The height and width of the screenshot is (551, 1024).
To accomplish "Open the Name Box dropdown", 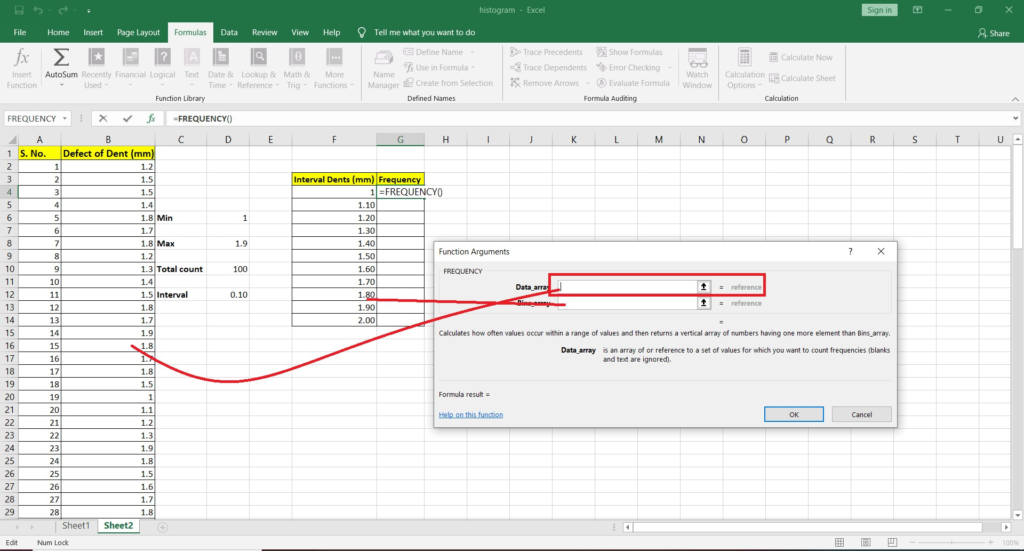I will point(65,118).
